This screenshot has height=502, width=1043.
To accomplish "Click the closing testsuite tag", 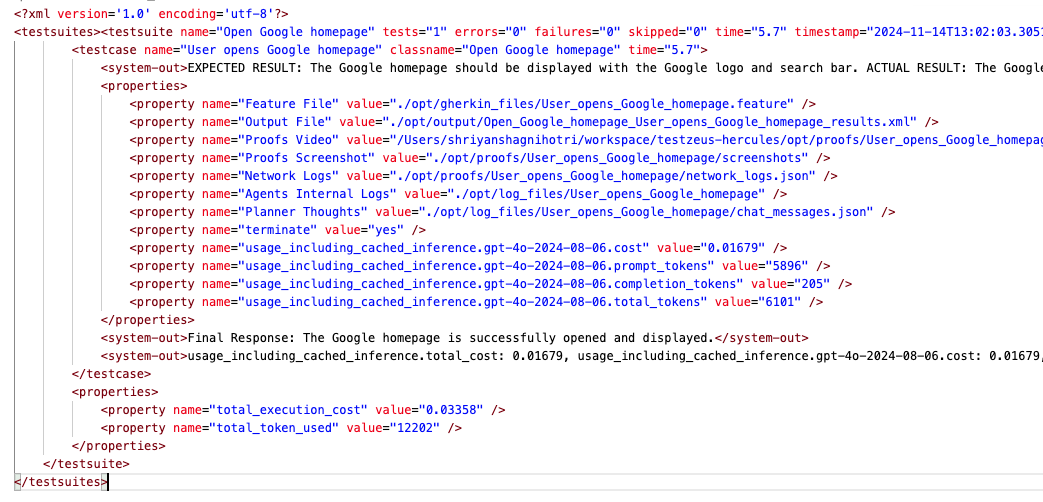I will 86,463.
